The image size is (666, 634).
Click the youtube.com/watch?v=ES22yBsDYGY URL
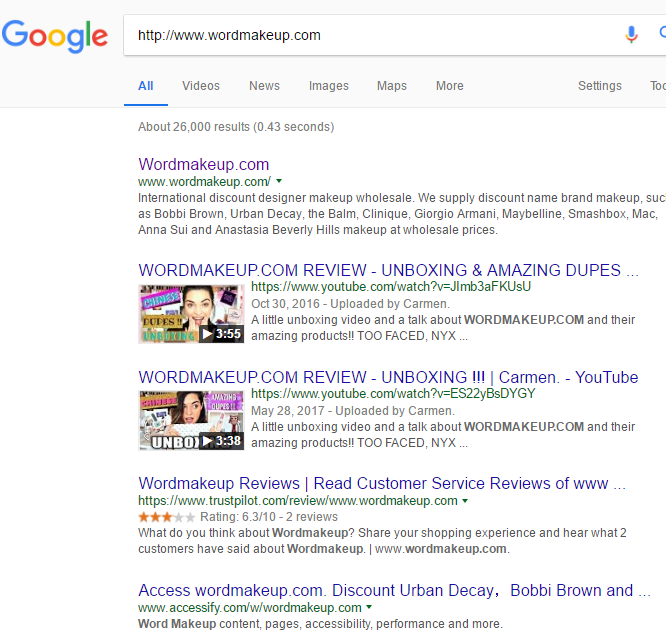coord(393,394)
